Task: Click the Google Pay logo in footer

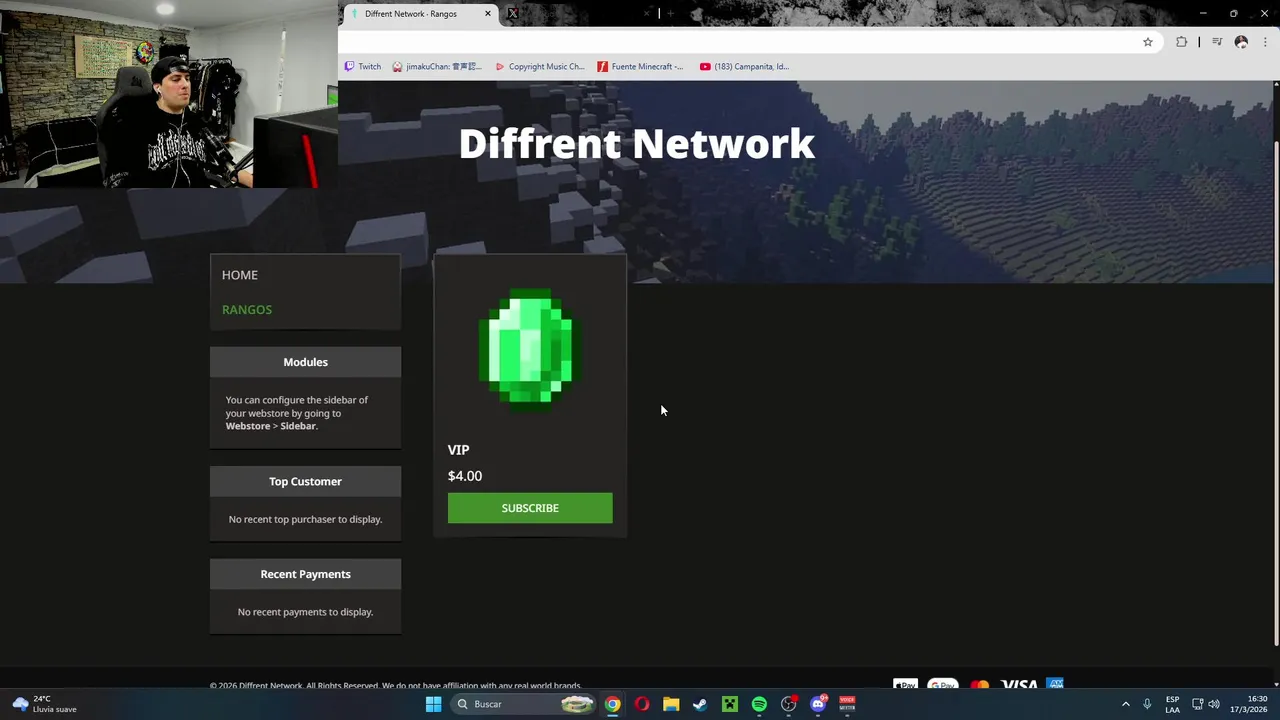Action: [x=943, y=685]
